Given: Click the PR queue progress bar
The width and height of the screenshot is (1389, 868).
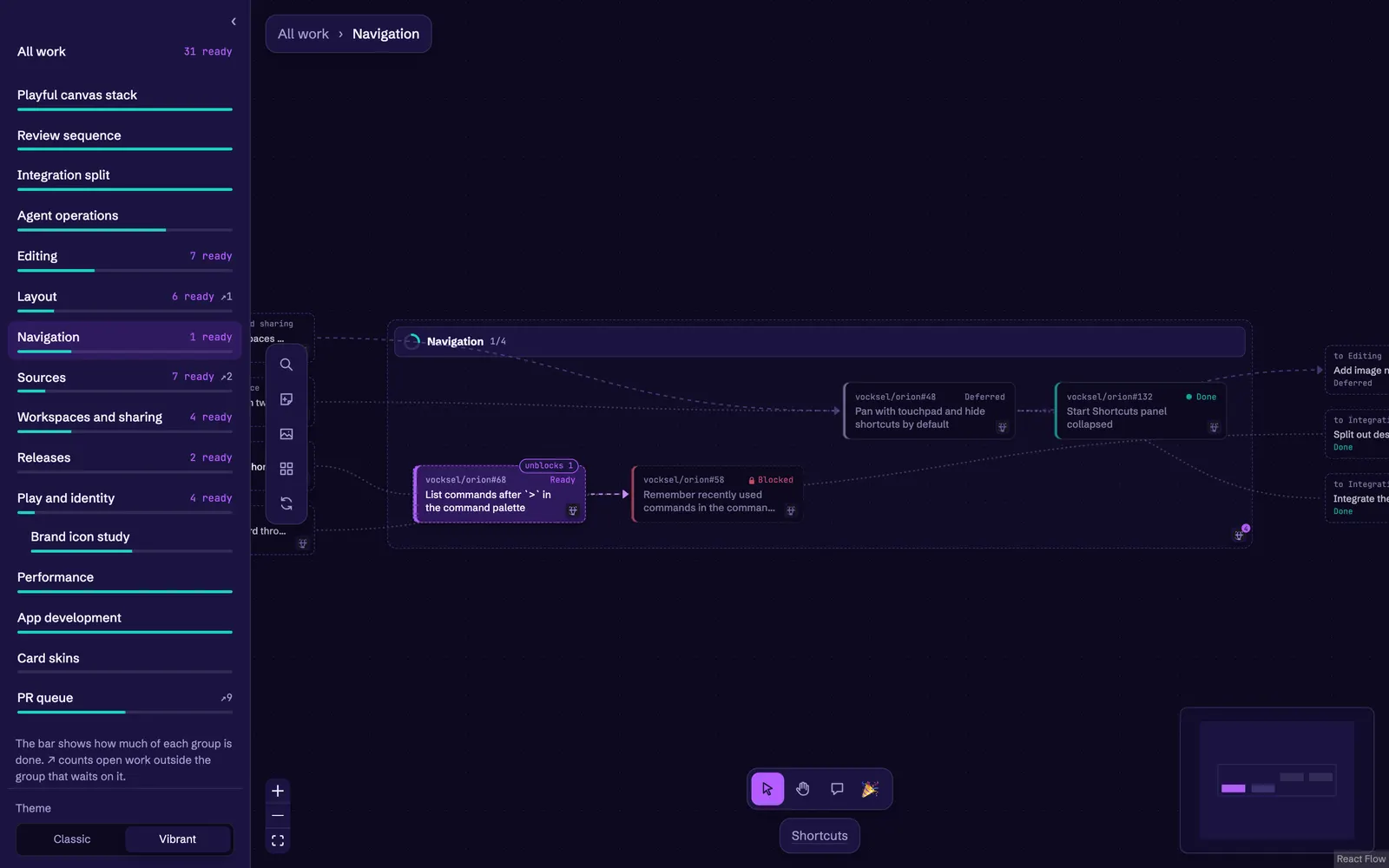Looking at the screenshot, I should pos(125,713).
